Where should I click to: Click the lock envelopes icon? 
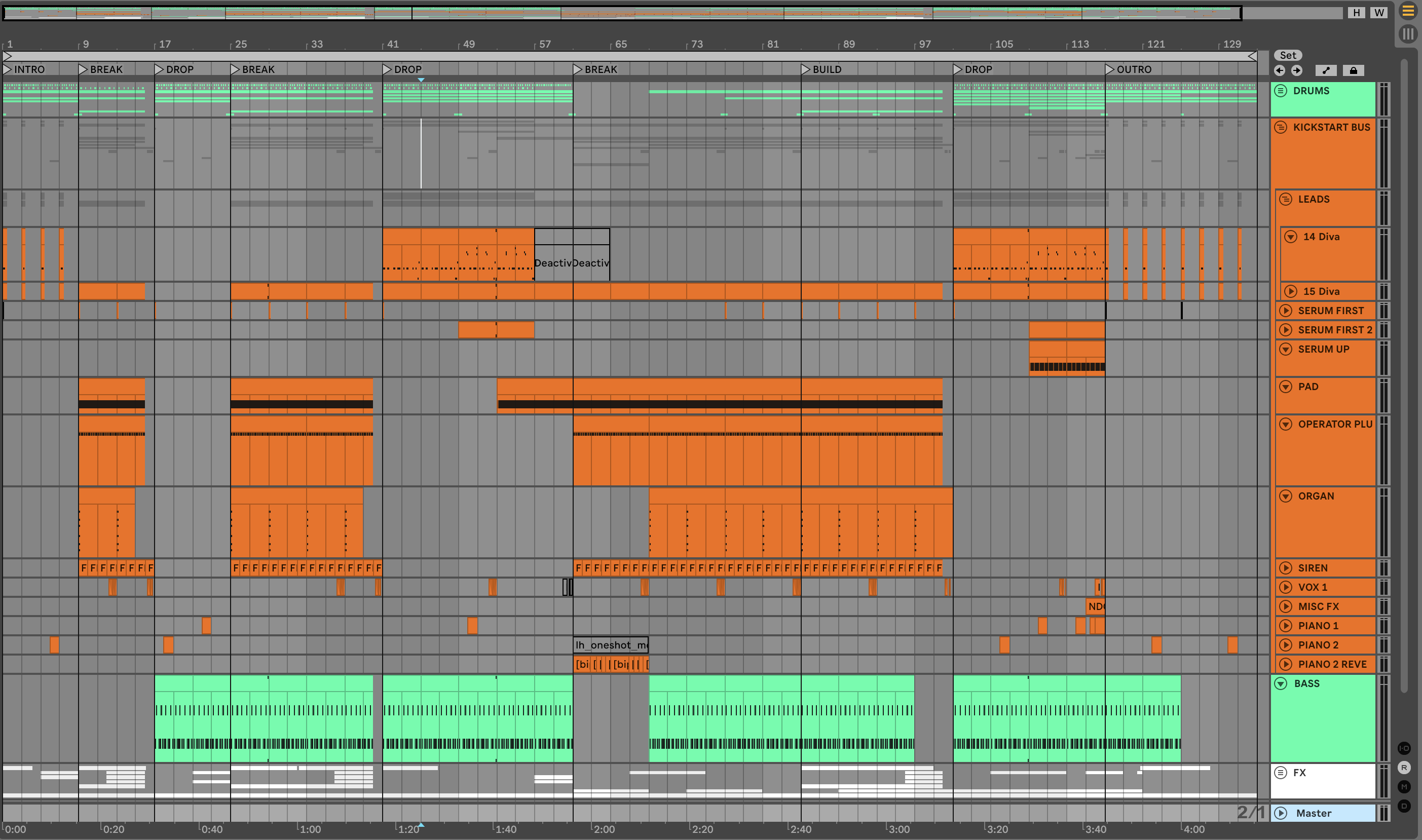point(1353,70)
